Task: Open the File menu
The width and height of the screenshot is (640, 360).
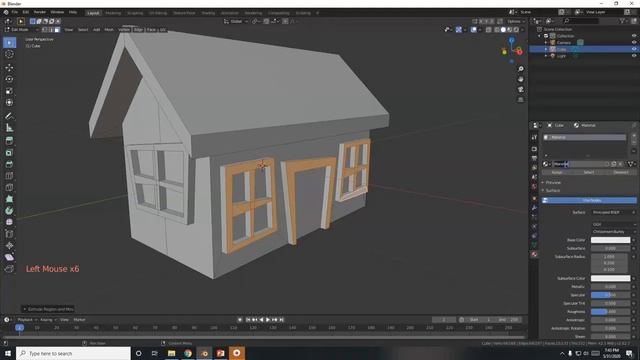Action: (15, 12)
